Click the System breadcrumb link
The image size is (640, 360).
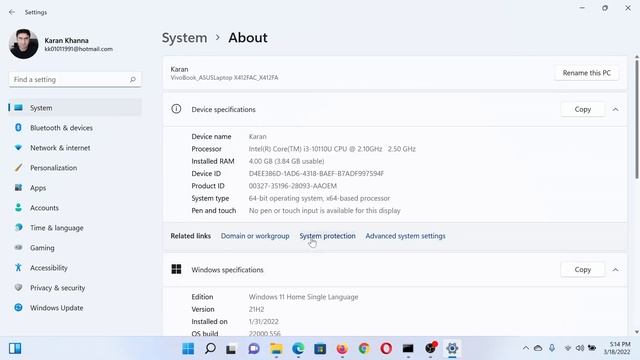click(x=184, y=38)
